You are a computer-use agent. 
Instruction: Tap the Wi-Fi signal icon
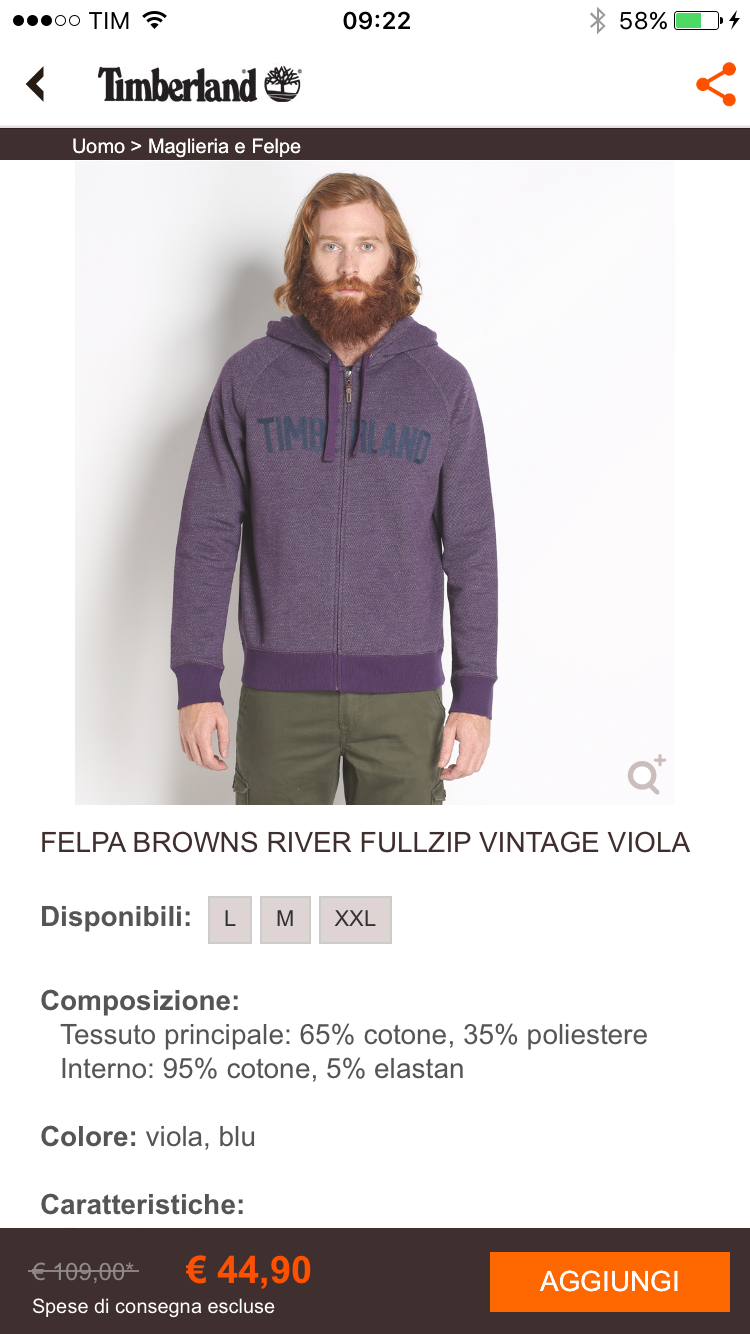(155, 20)
